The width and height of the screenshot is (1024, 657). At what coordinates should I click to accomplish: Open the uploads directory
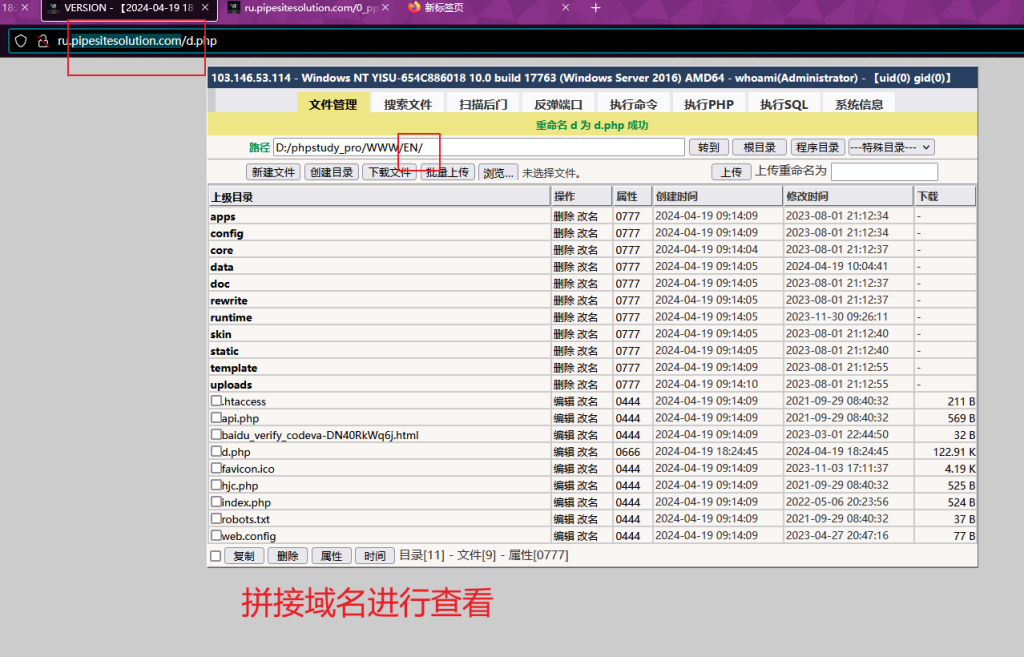(231, 385)
